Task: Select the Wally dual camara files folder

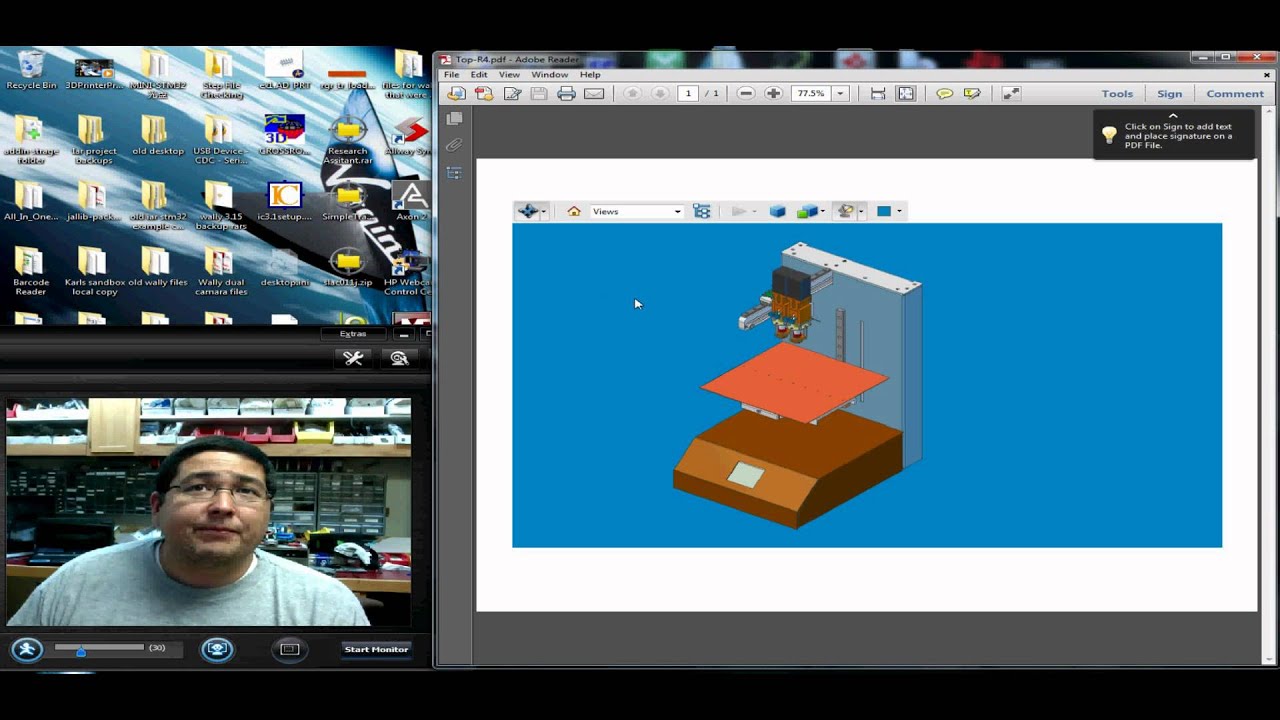Action: coord(221,271)
